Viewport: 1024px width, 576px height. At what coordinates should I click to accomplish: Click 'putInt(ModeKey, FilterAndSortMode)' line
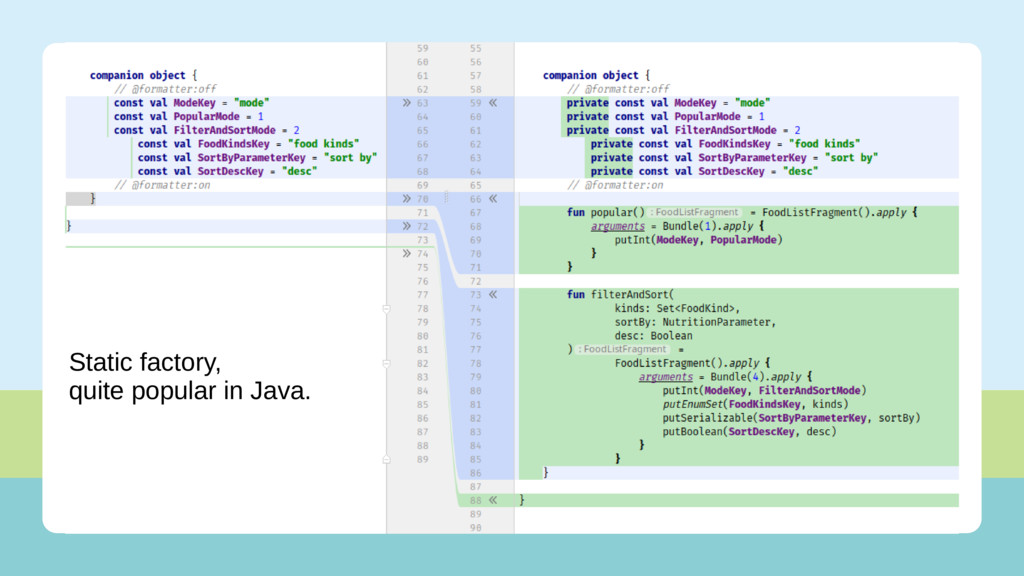pyautogui.click(x=764, y=391)
